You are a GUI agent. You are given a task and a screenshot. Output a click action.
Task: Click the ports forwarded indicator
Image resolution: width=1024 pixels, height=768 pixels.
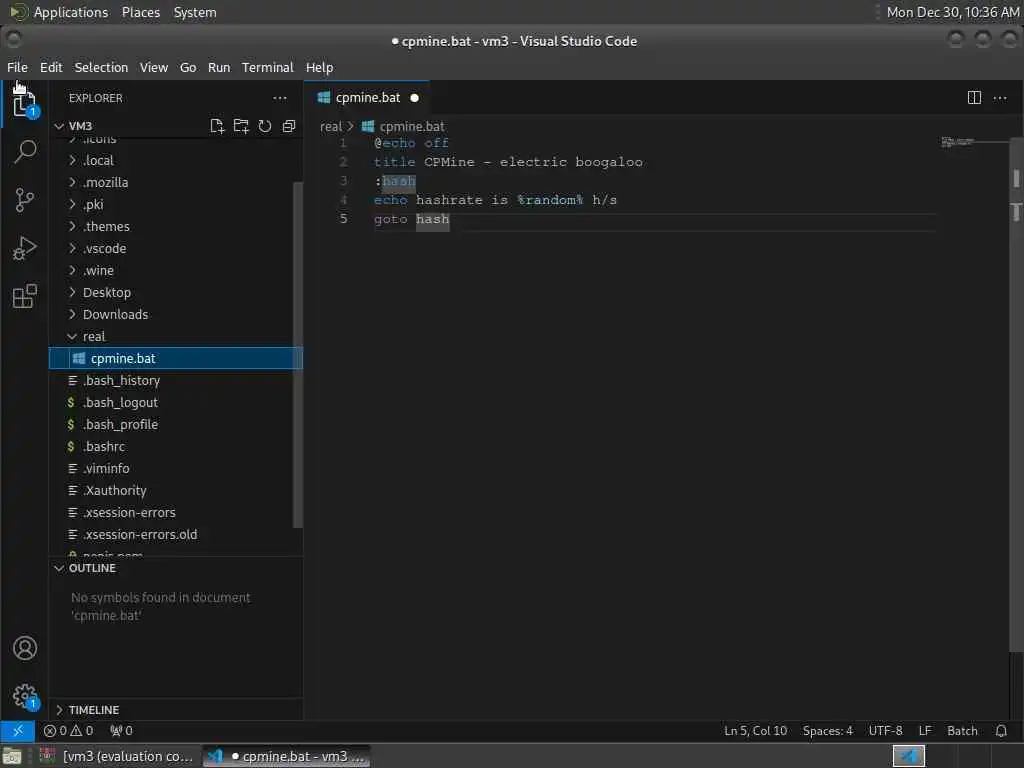point(121,731)
